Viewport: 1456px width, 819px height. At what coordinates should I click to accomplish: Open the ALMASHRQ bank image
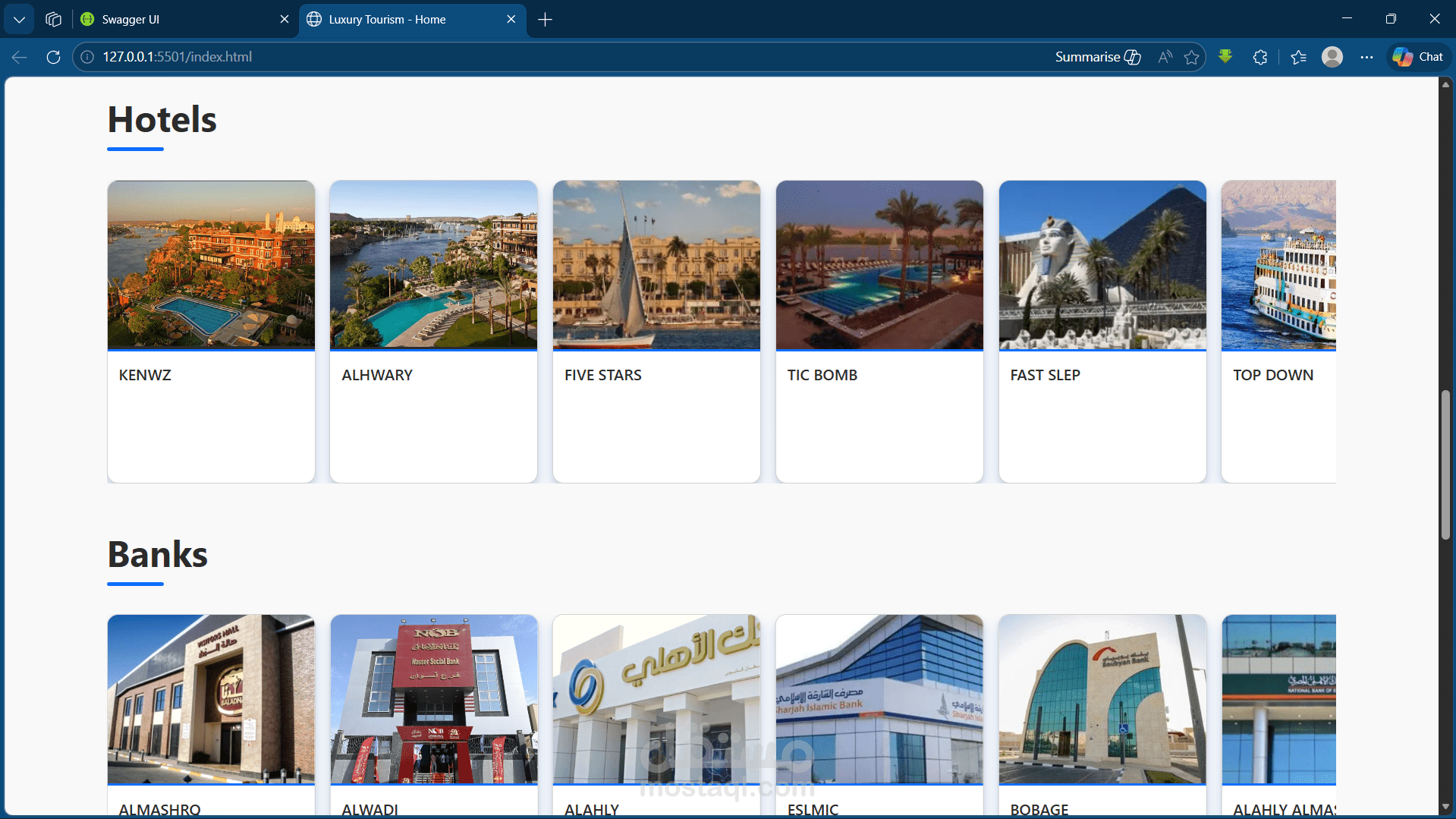pos(211,699)
